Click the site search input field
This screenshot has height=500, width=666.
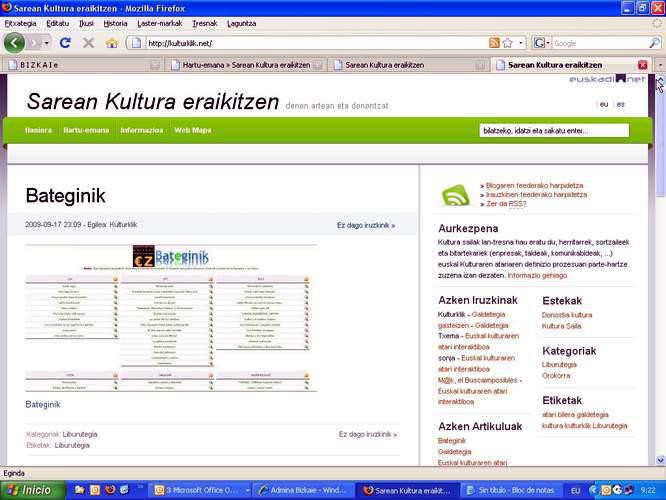(x=554, y=130)
